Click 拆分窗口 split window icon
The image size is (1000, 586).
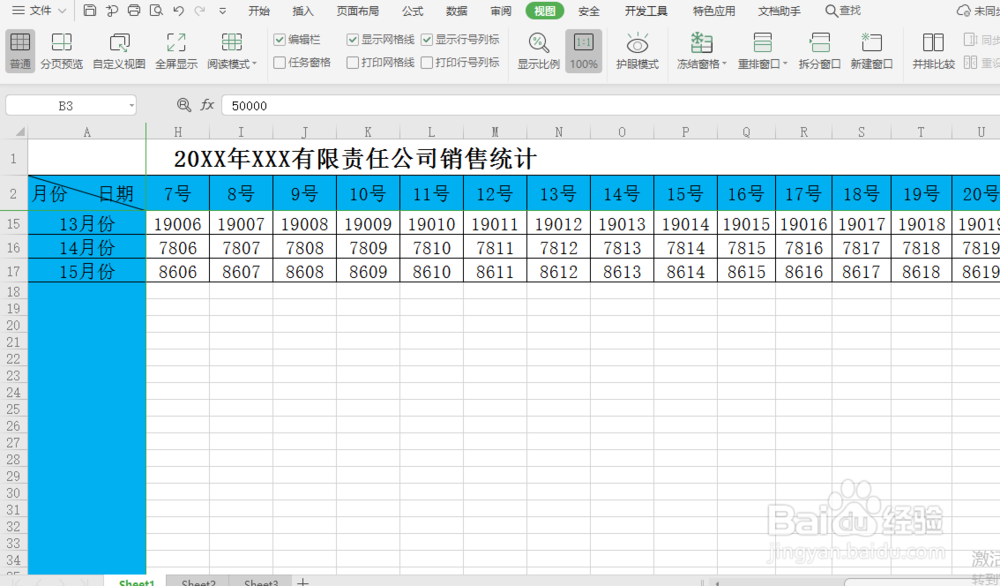tap(820, 51)
